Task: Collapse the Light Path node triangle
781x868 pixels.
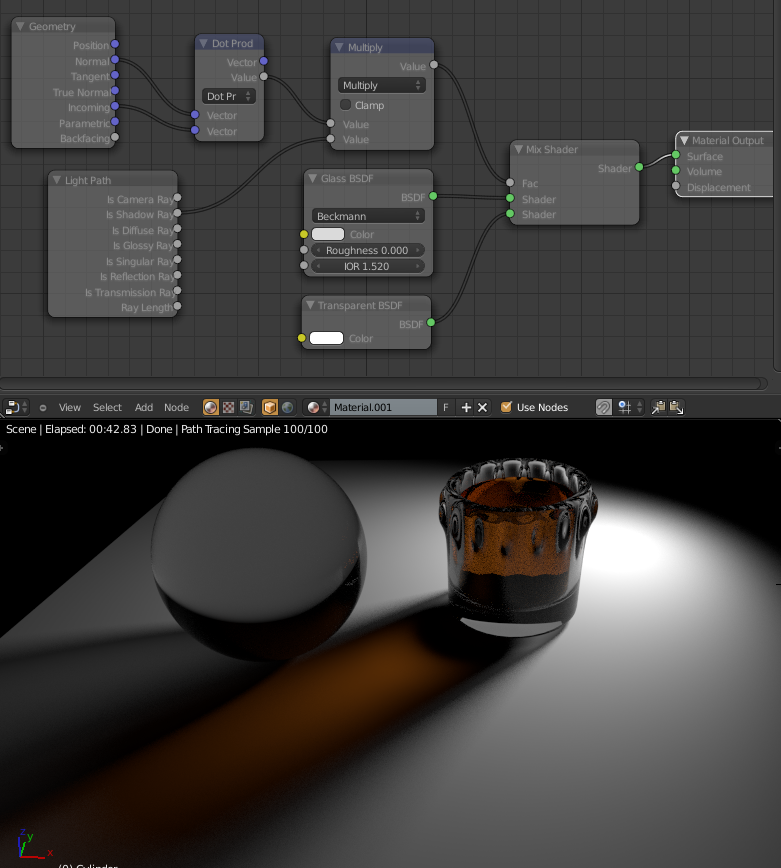Action: coord(56,180)
